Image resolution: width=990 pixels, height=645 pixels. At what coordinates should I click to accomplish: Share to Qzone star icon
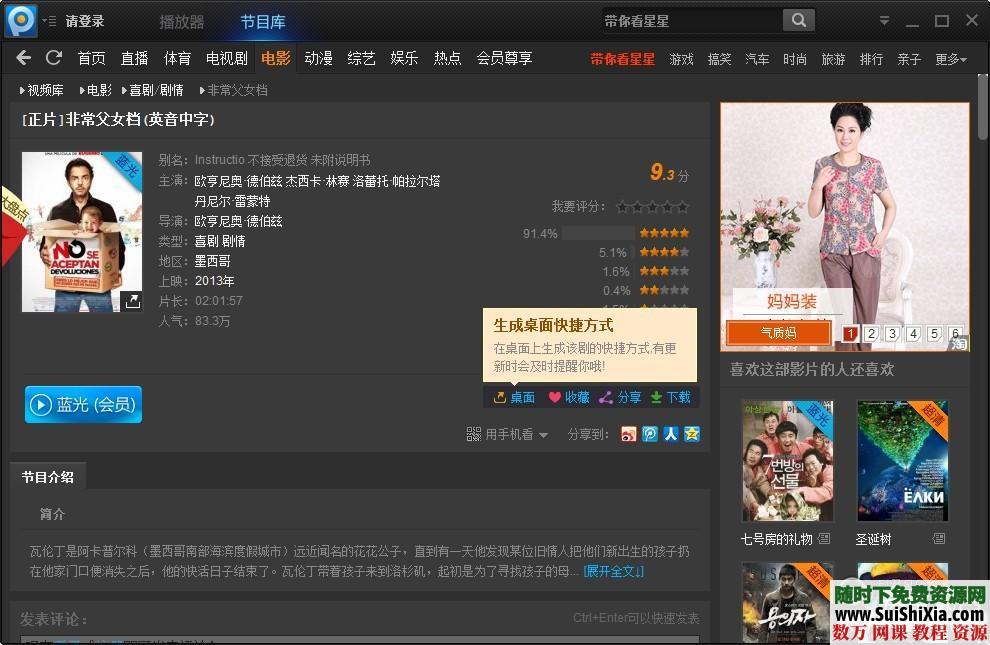692,434
